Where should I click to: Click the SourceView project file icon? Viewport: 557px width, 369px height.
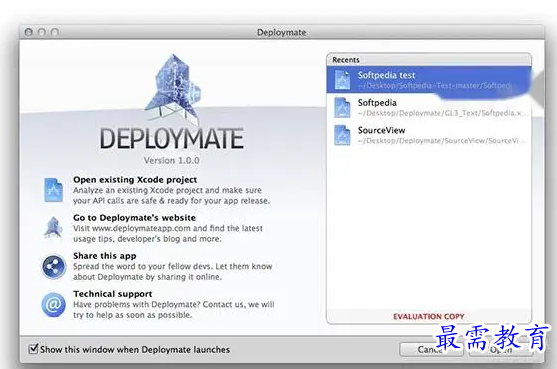pos(342,135)
